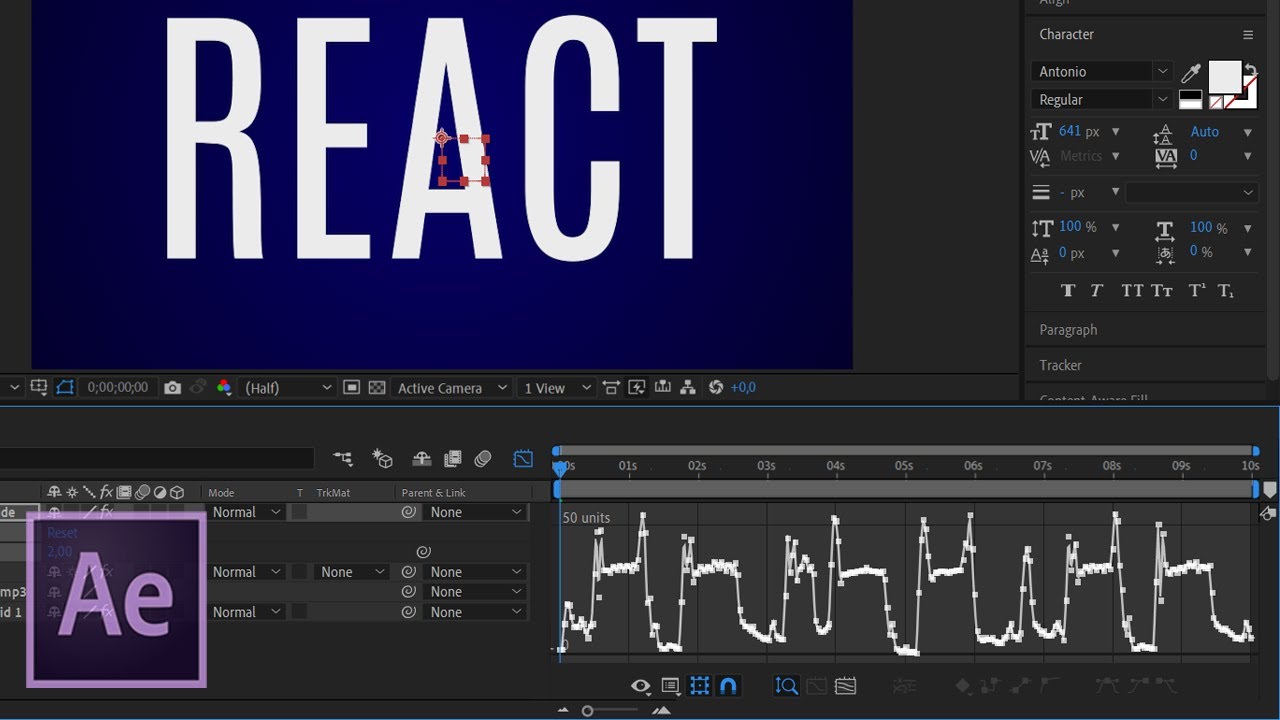
Task: Open the Character panel menu
Action: coord(1248,35)
